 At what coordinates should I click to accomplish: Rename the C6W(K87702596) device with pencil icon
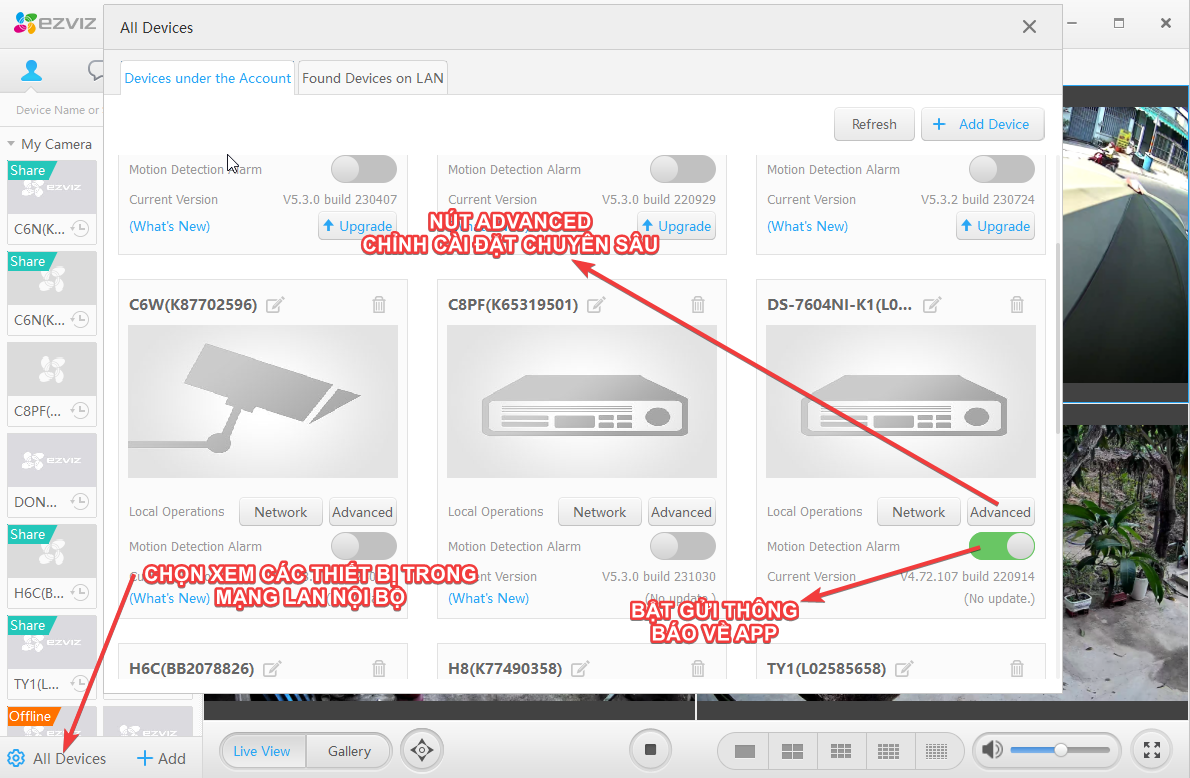(x=275, y=305)
